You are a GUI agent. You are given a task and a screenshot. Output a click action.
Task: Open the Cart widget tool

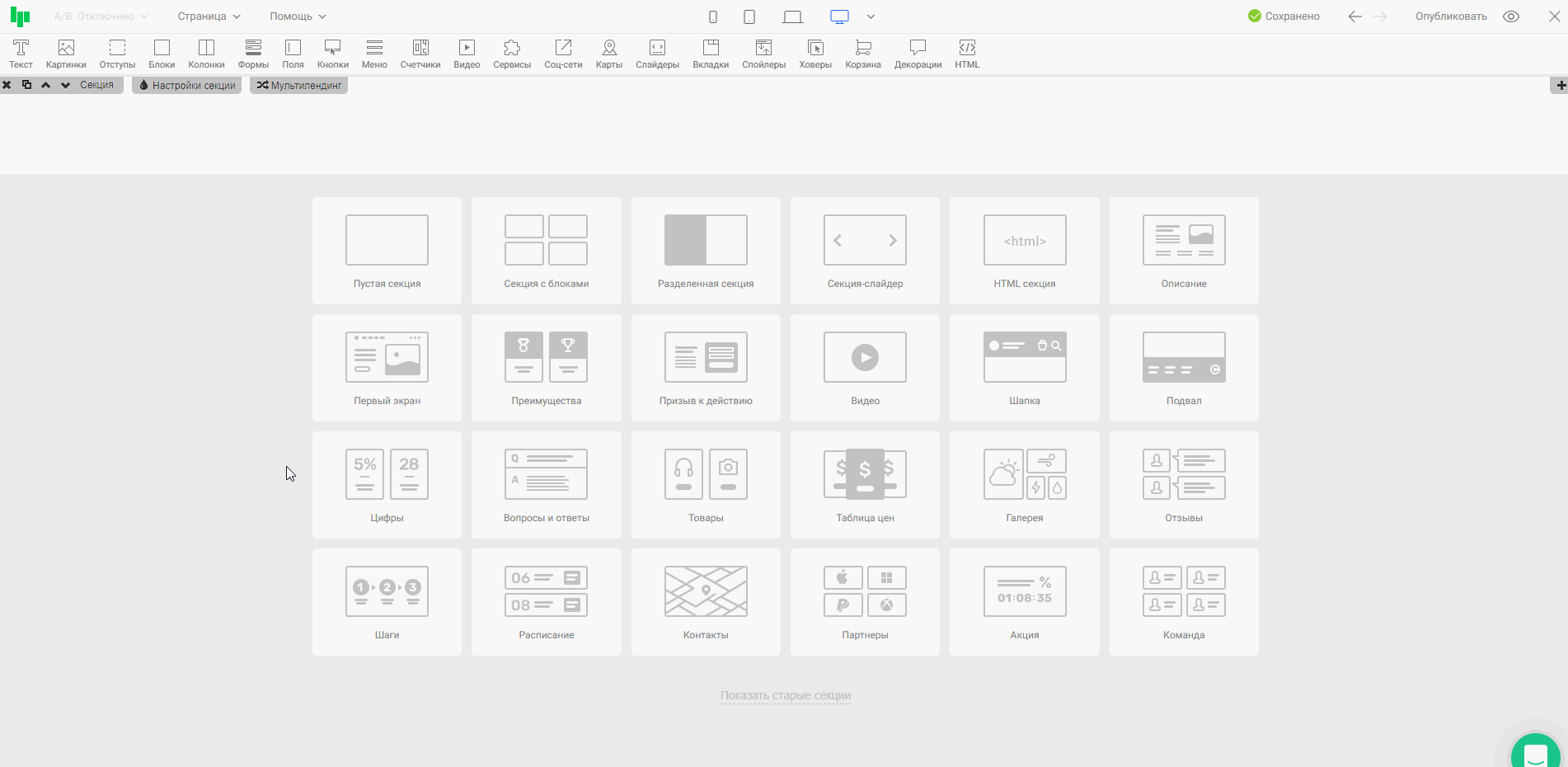(863, 54)
